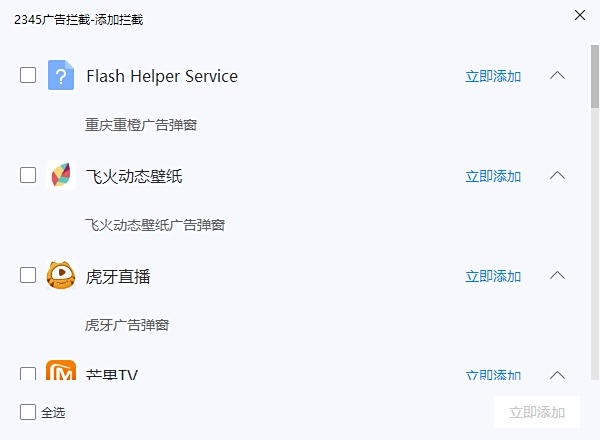Collapse the Flash Helper Service details
The width and height of the screenshot is (600, 440).
click(558, 75)
